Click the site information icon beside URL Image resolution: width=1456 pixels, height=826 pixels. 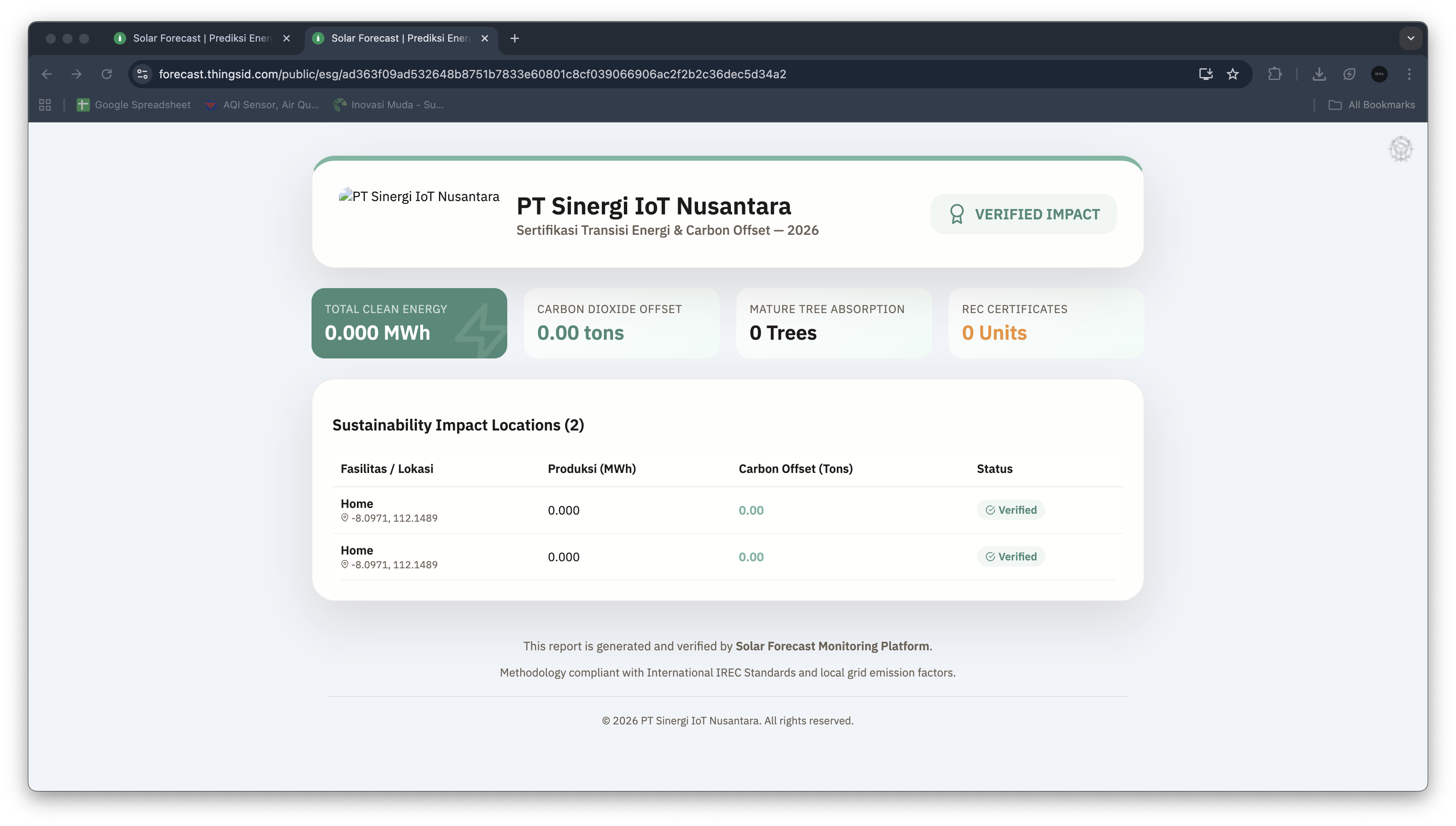143,75
